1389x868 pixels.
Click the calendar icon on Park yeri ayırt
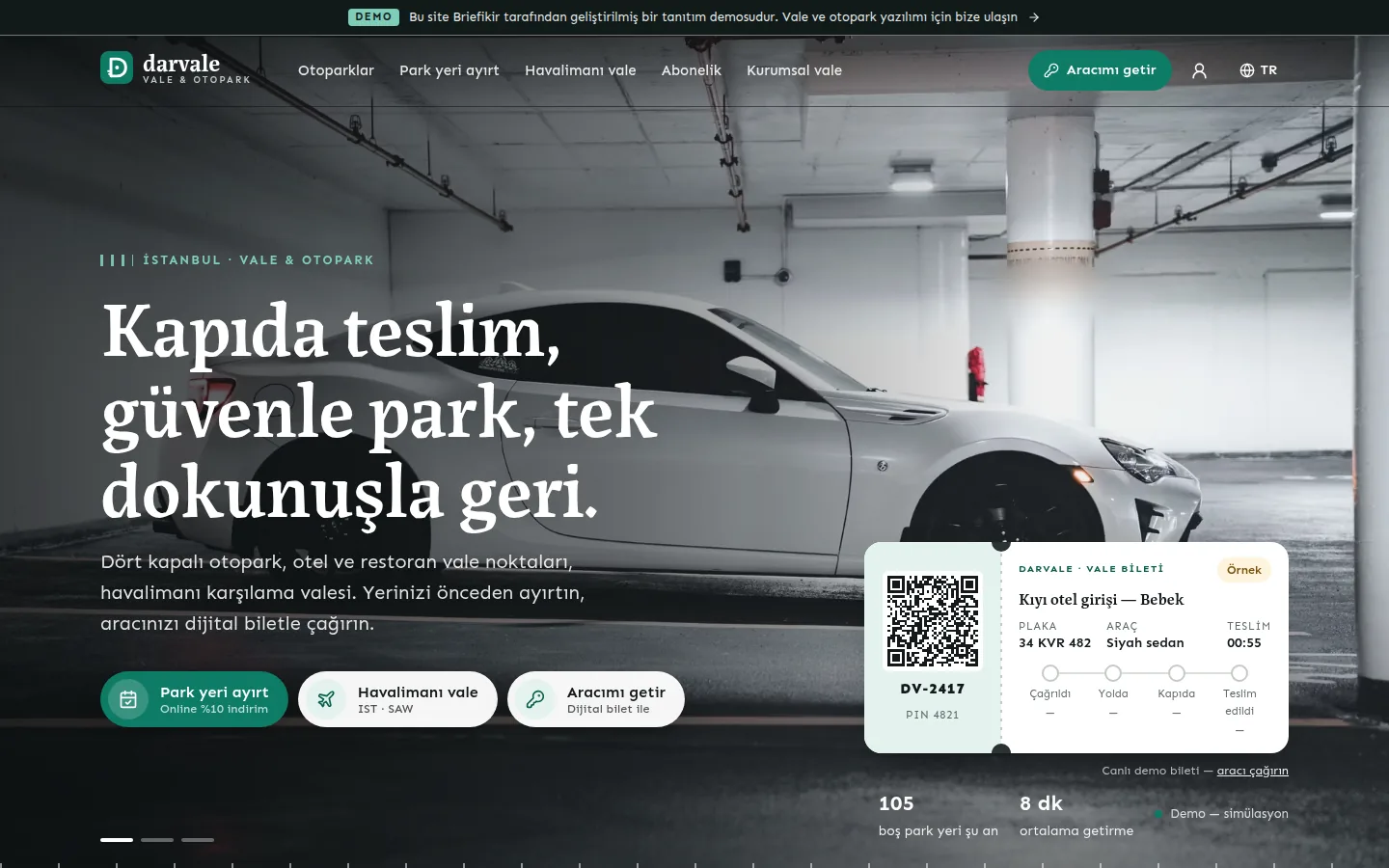tap(128, 699)
